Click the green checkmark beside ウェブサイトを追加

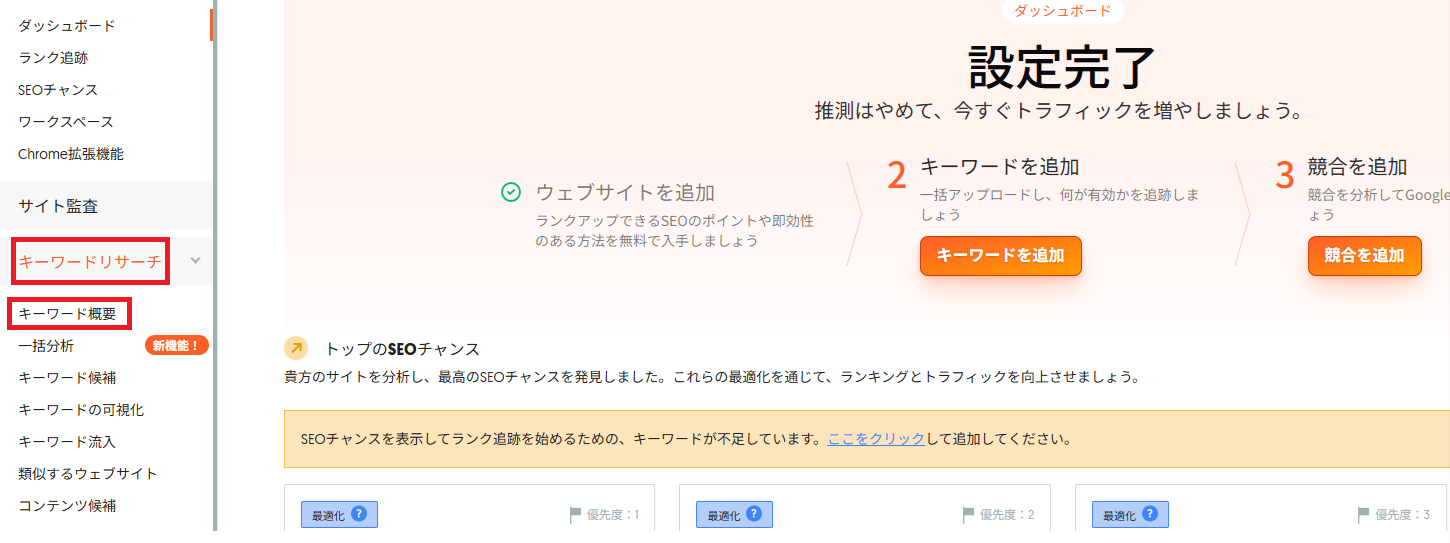tap(511, 192)
